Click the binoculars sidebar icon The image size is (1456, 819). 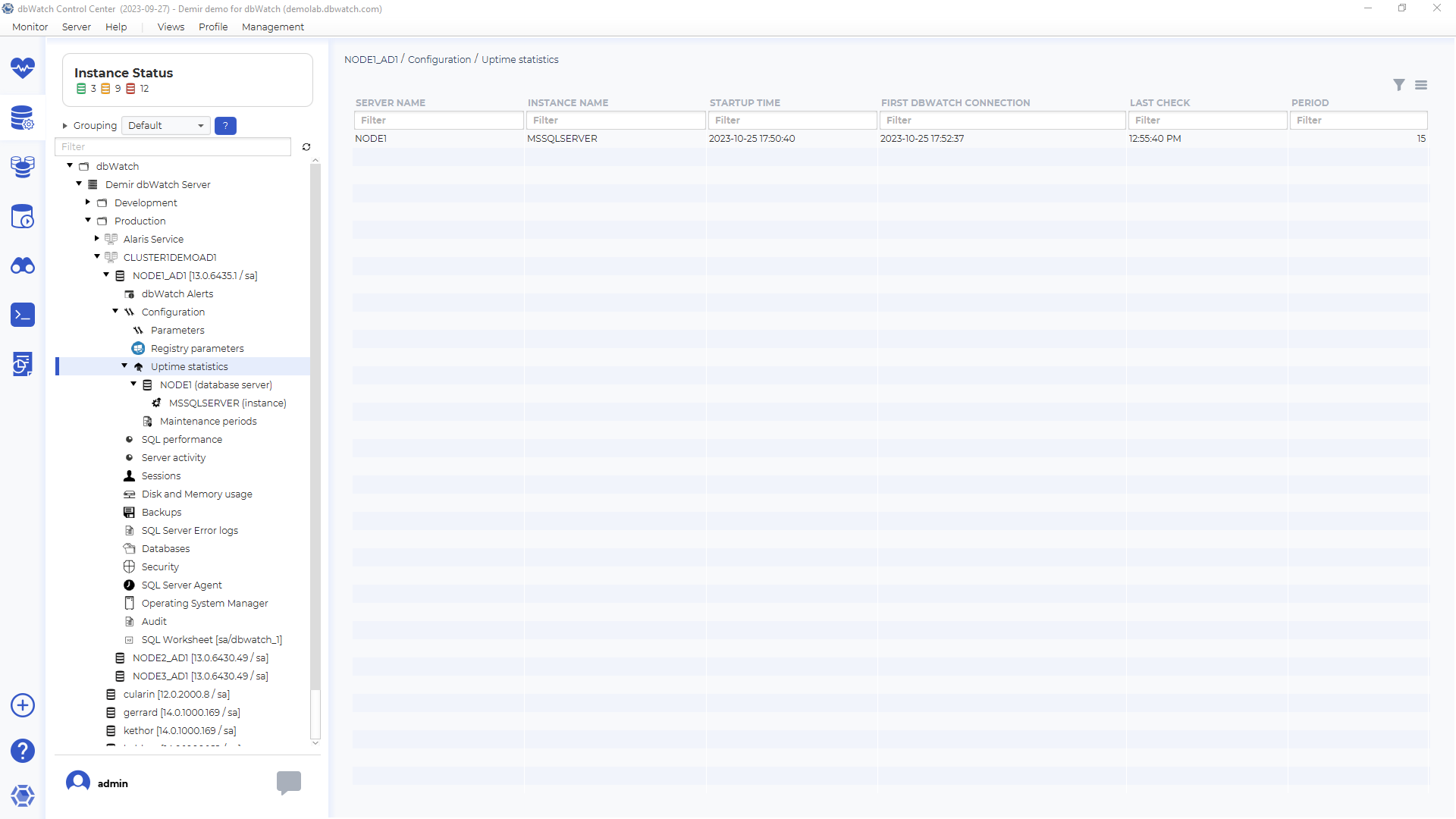(23, 266)
